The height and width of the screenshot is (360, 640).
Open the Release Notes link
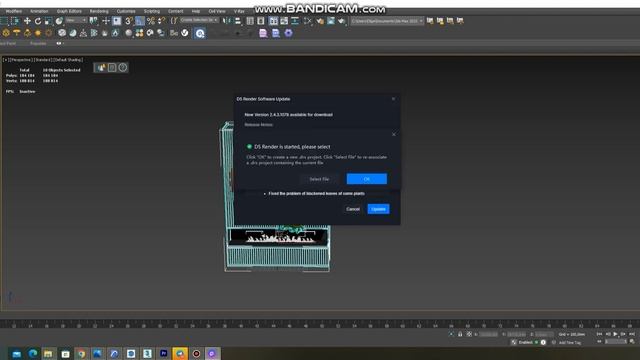coord(259,124)
